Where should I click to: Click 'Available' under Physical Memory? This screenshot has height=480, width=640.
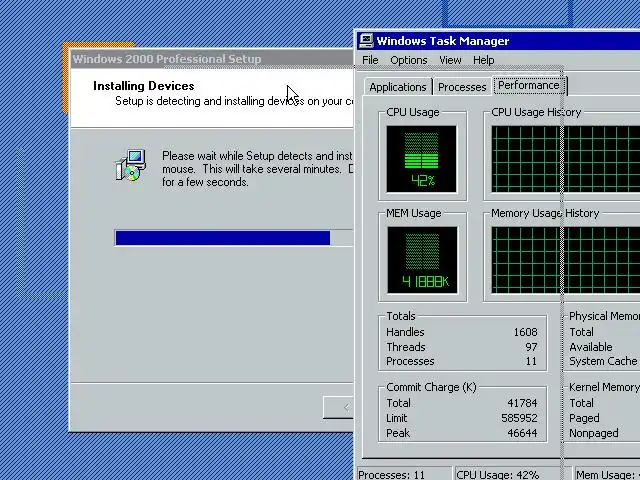click(x=591, y=347)
